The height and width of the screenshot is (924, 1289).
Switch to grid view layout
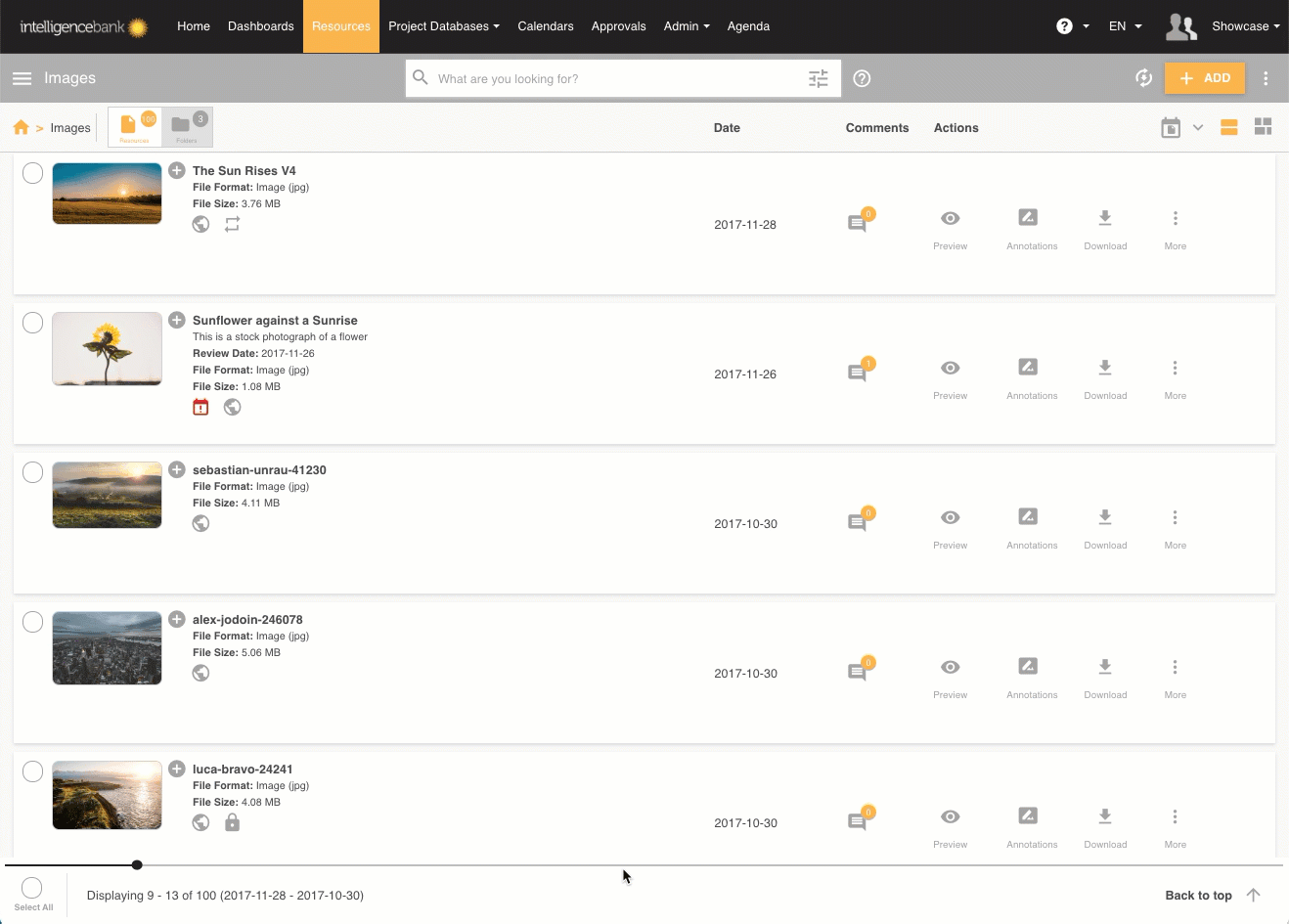click(1263, 127)
